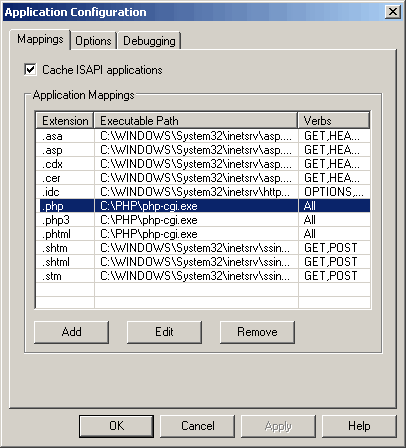Click the Verbs column header
Viewport: 406px width, 448px height.
[x=334, y=120]
